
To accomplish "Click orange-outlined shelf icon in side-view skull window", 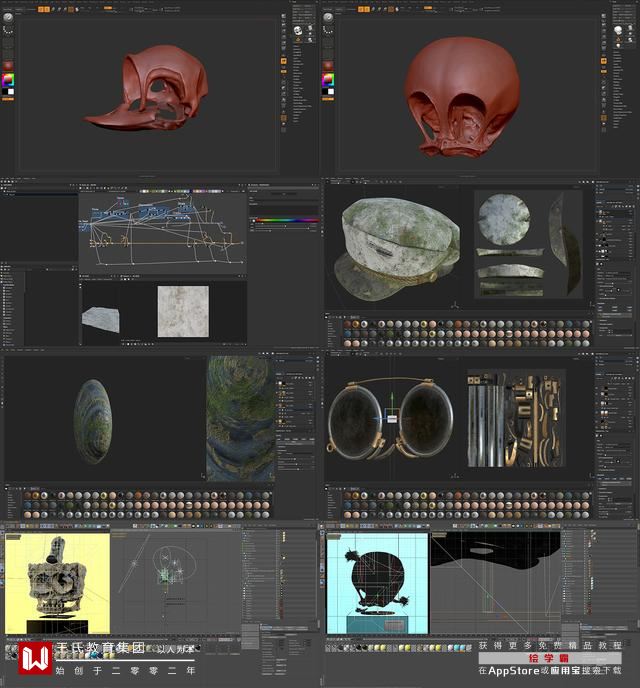I will pyautogui.click(x=283, y=118).
